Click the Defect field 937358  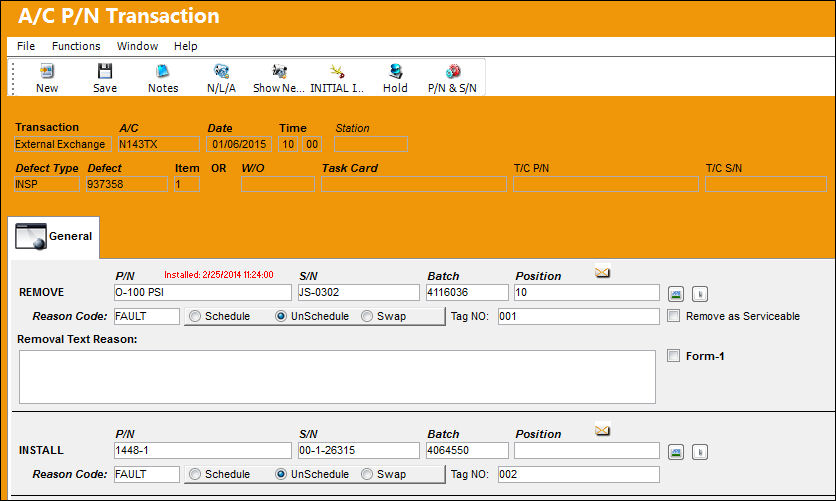coord(126,184)
